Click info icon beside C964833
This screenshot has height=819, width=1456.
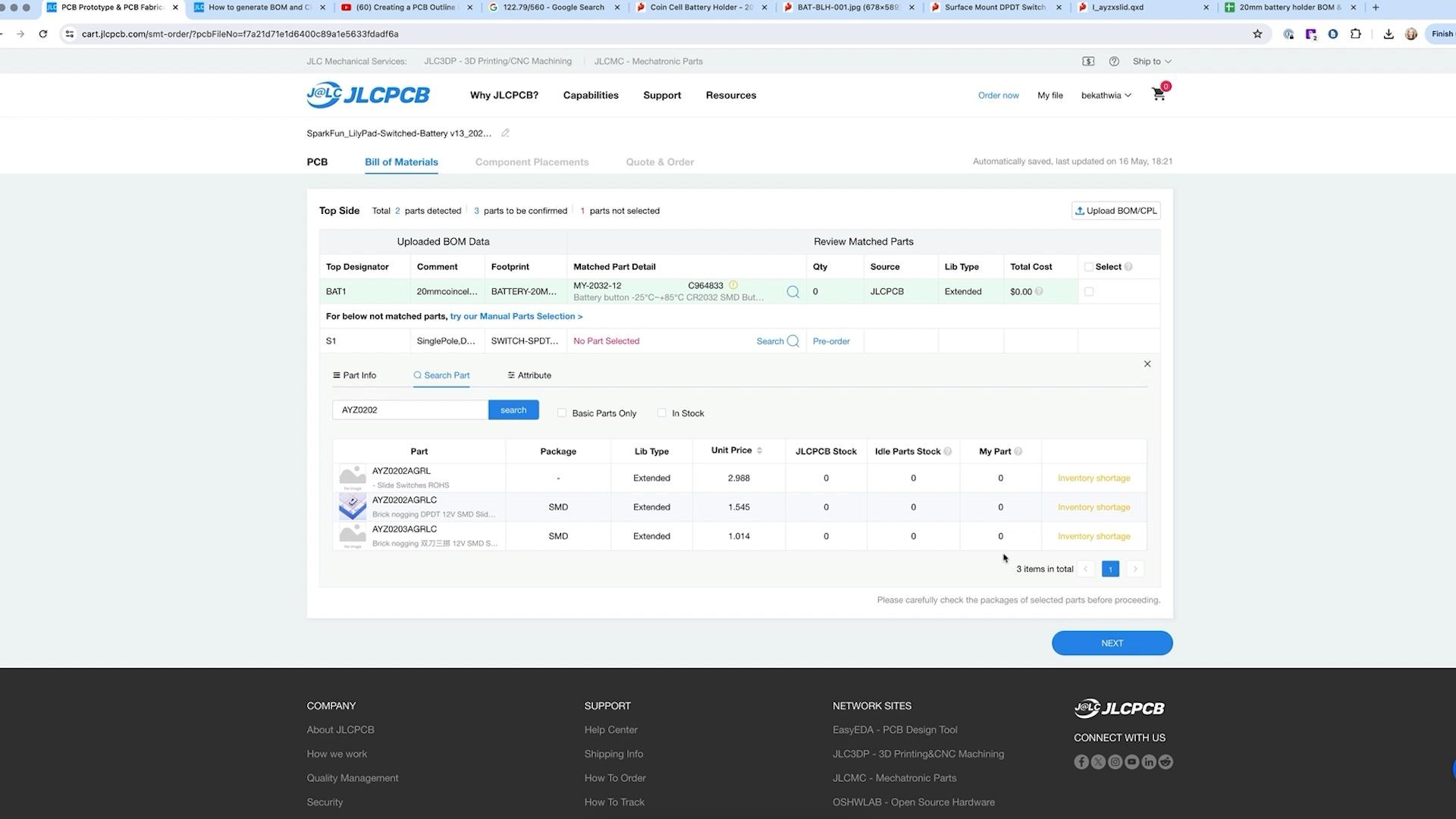733,285
